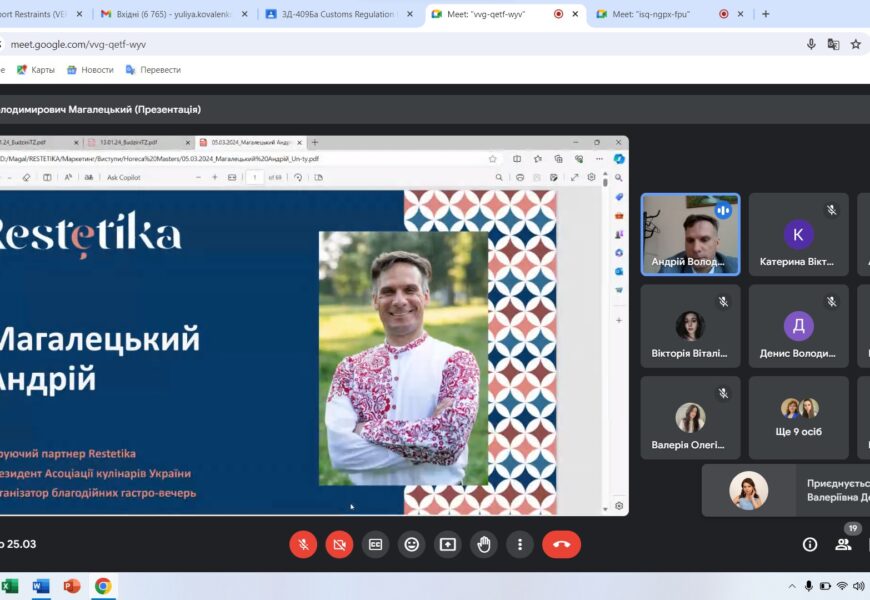Open the Перевести bookmark

[x=153, y=70]
